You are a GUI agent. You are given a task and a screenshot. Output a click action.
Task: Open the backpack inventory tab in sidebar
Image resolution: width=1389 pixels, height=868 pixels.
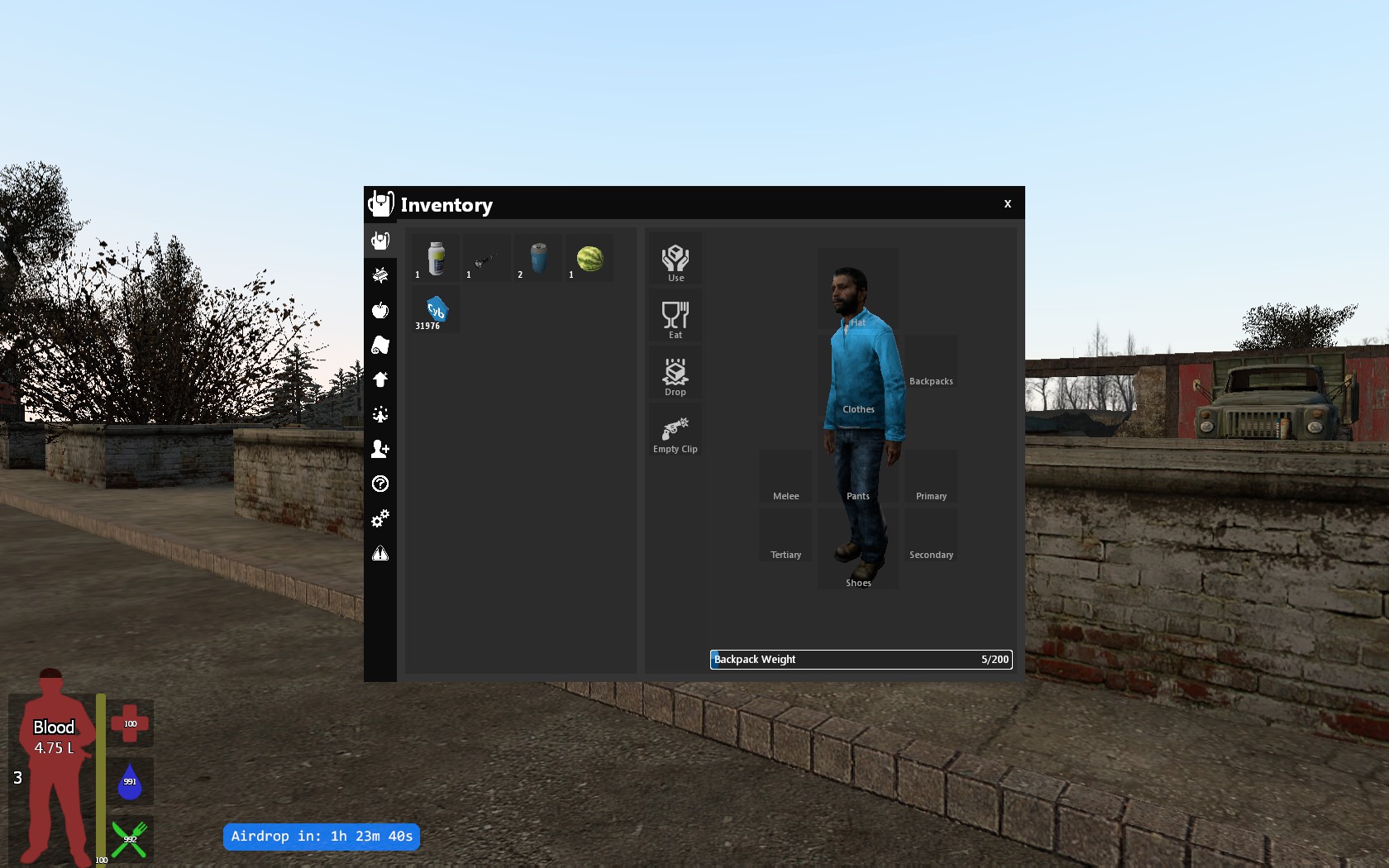coord(380,241)
